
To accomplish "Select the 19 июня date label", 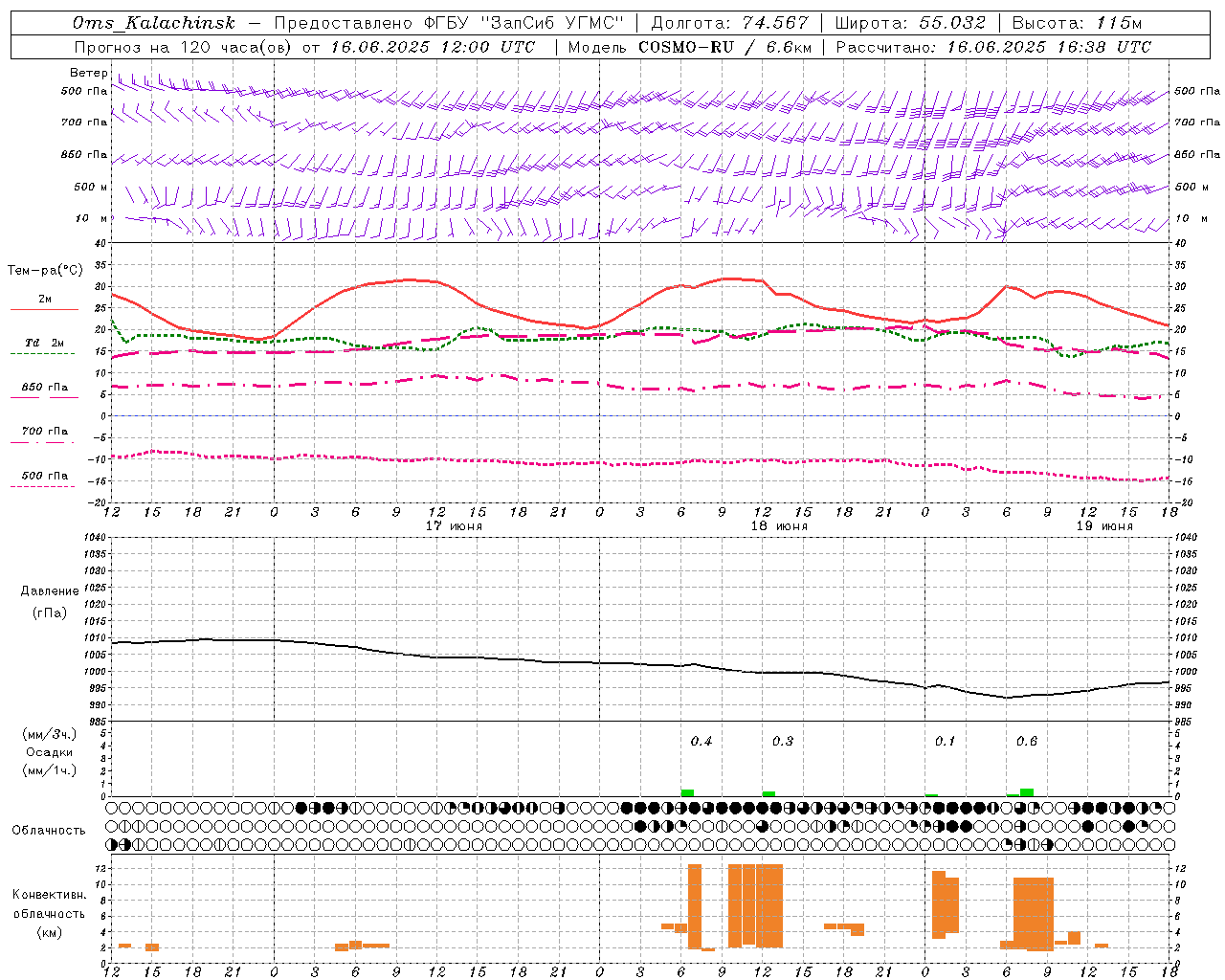I will [1104, 526].
